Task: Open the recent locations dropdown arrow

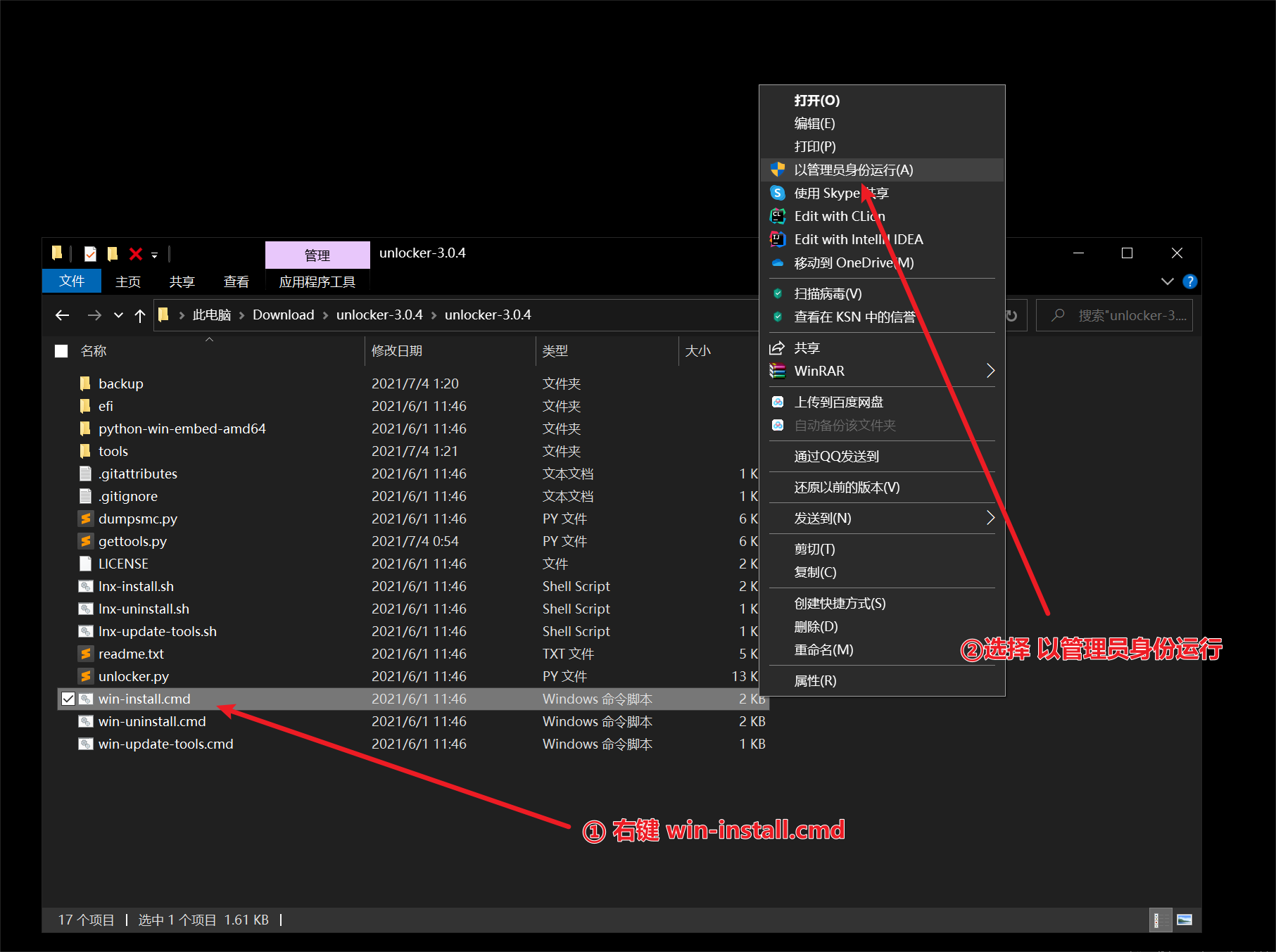Action: click(118, 315)
